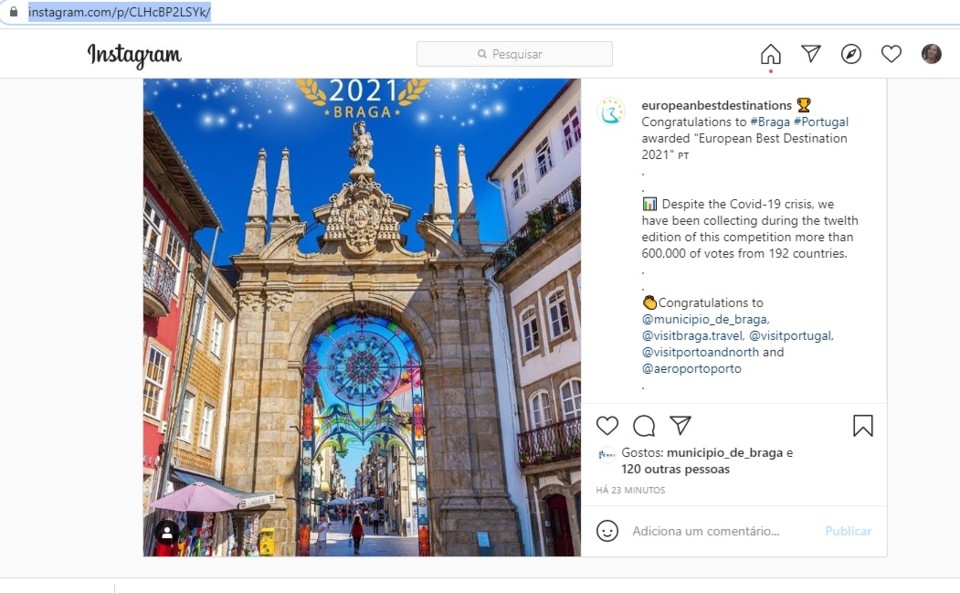Image resolution: width=960 pixels, height=593 pixels.
Task: Go to Instagram home feed icon
Action: pos(770,54)
